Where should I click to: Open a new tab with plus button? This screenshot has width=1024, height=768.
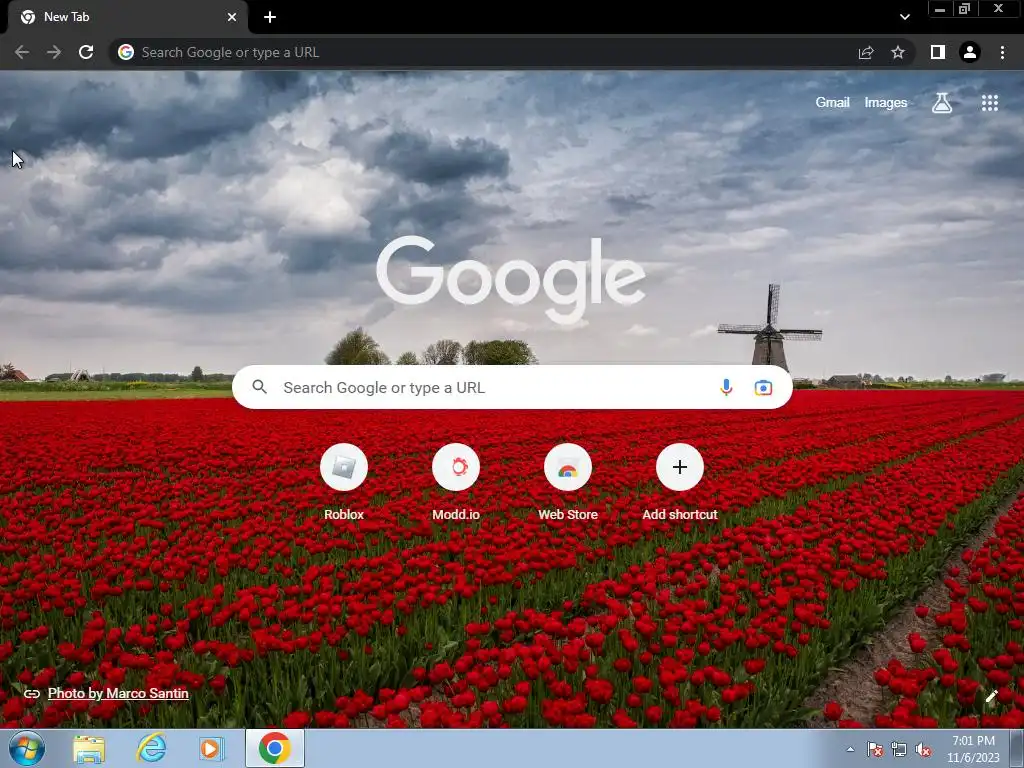coord(270,17)
